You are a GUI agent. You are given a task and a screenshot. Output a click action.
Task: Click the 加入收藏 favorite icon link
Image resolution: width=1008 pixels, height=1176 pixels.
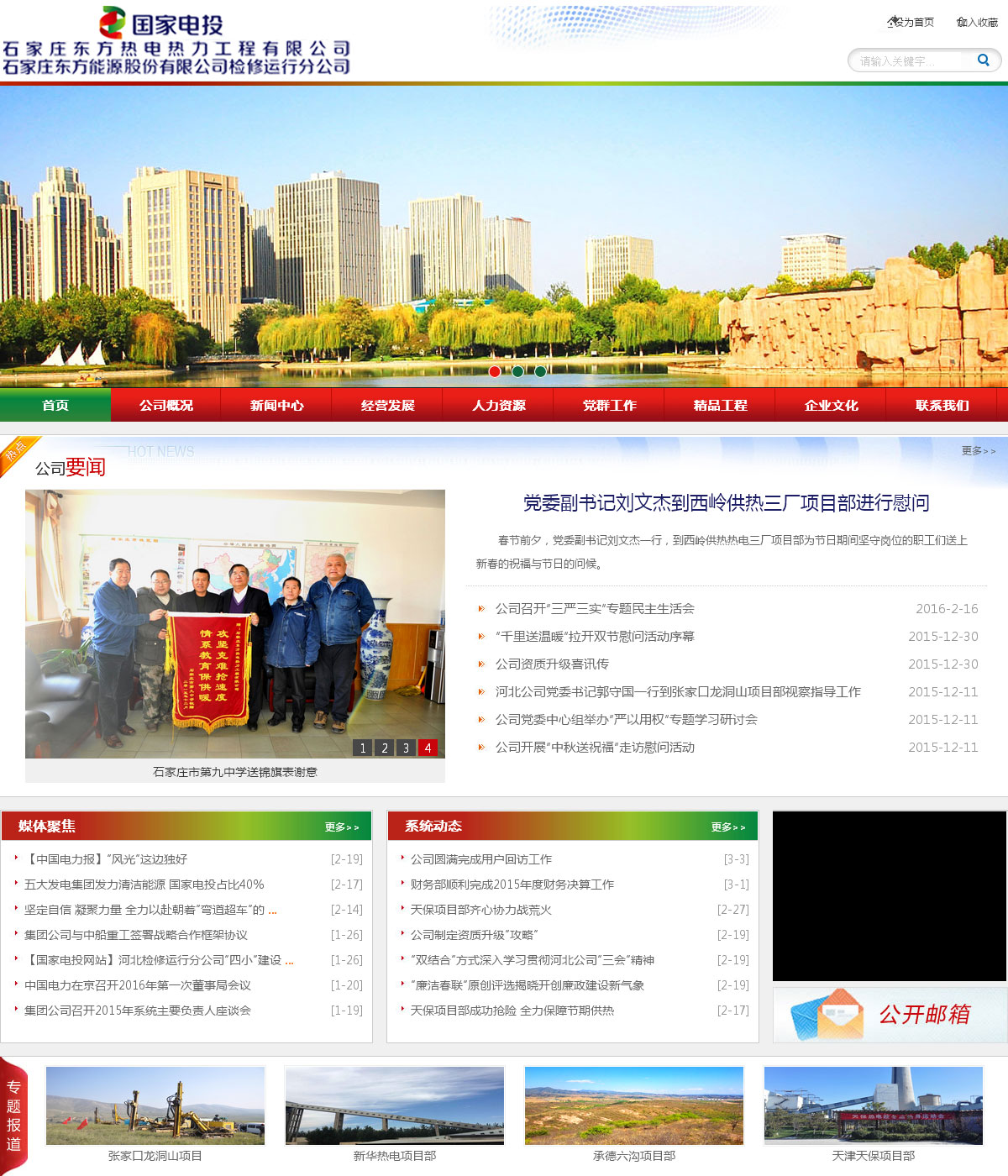[978, 22]
